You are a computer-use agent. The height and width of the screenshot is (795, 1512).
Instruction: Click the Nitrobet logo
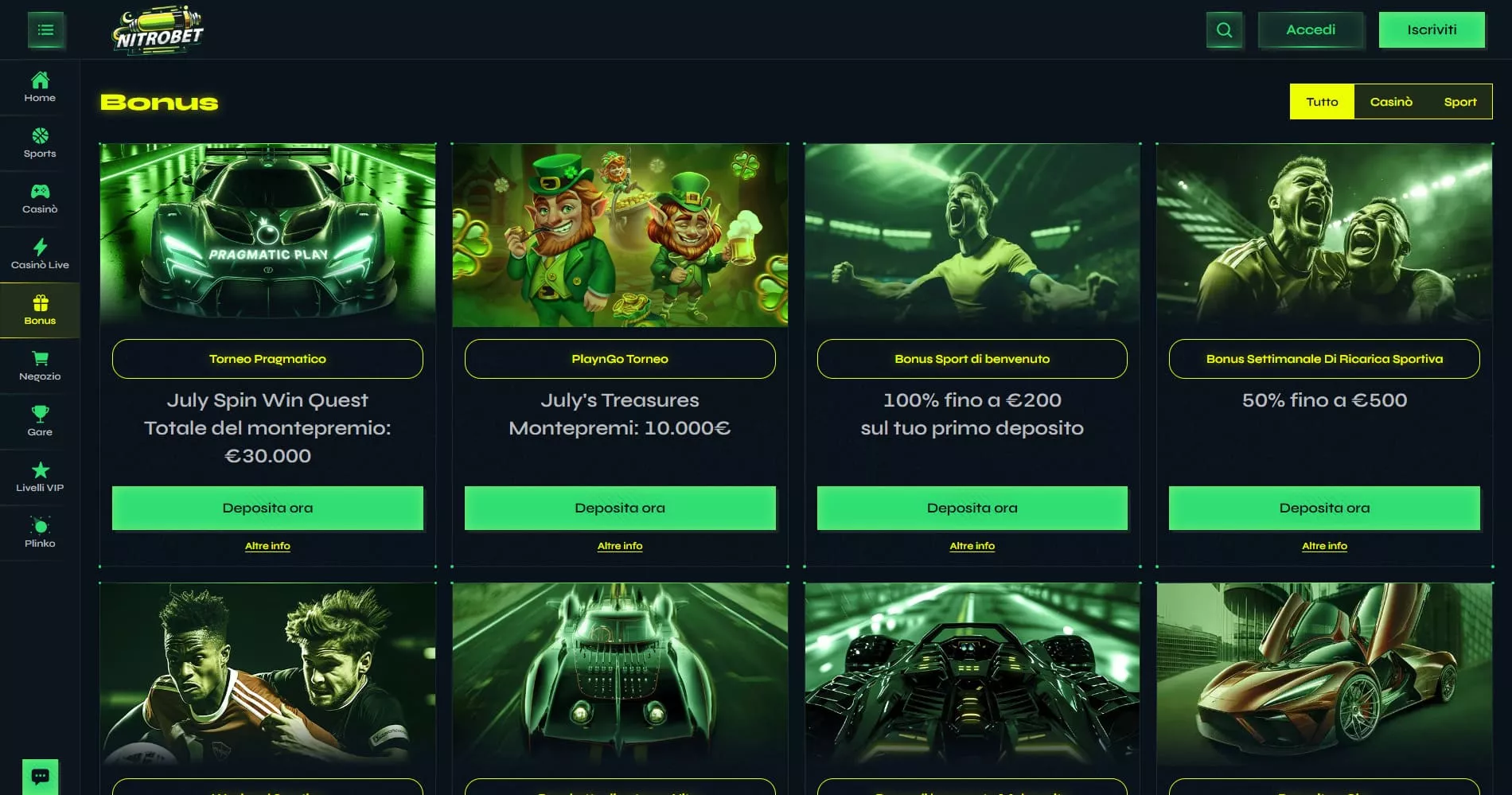158,30
